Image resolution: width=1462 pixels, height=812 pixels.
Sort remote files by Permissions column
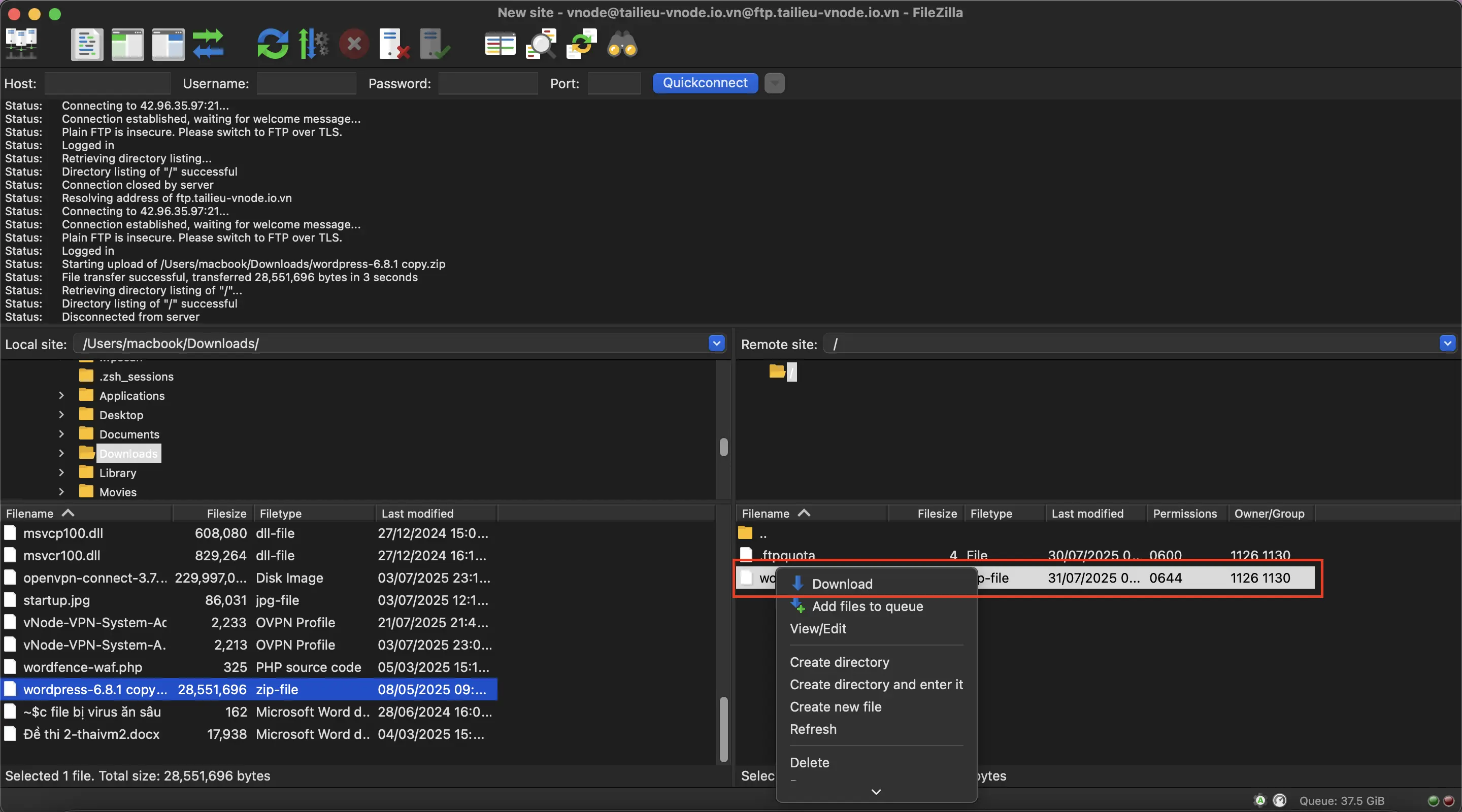coord(1187,513)
